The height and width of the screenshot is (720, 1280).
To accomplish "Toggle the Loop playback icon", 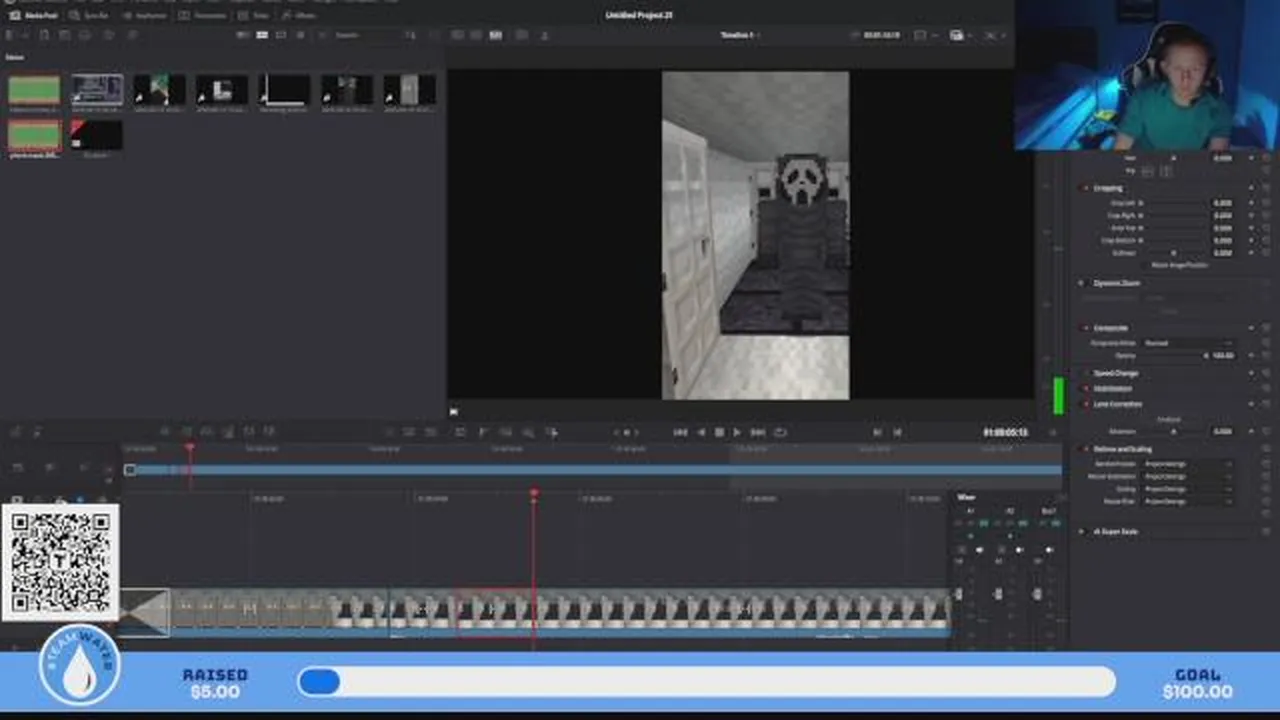I will [x=780, y=432].
